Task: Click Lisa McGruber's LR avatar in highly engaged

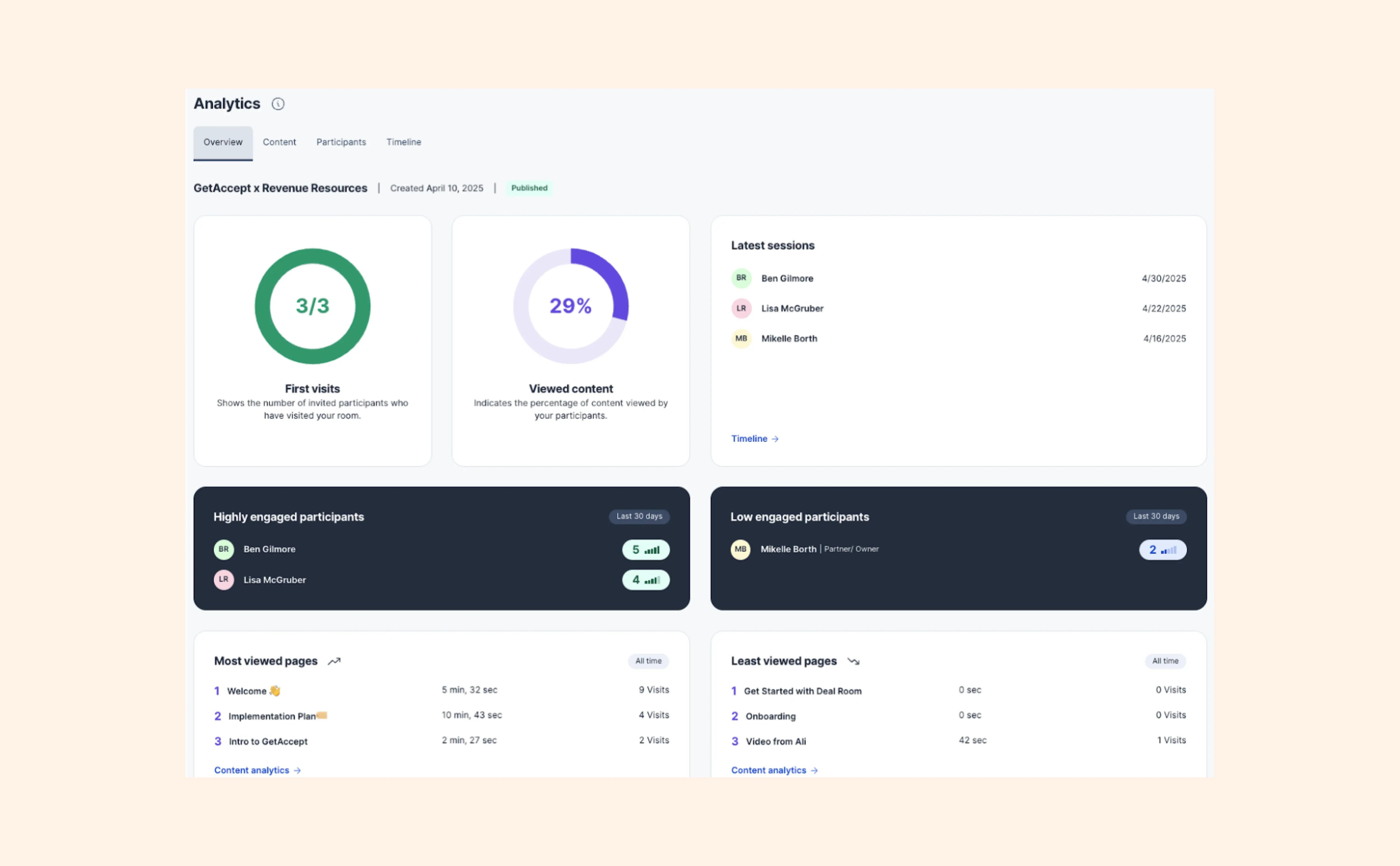Action: point(224,580)
